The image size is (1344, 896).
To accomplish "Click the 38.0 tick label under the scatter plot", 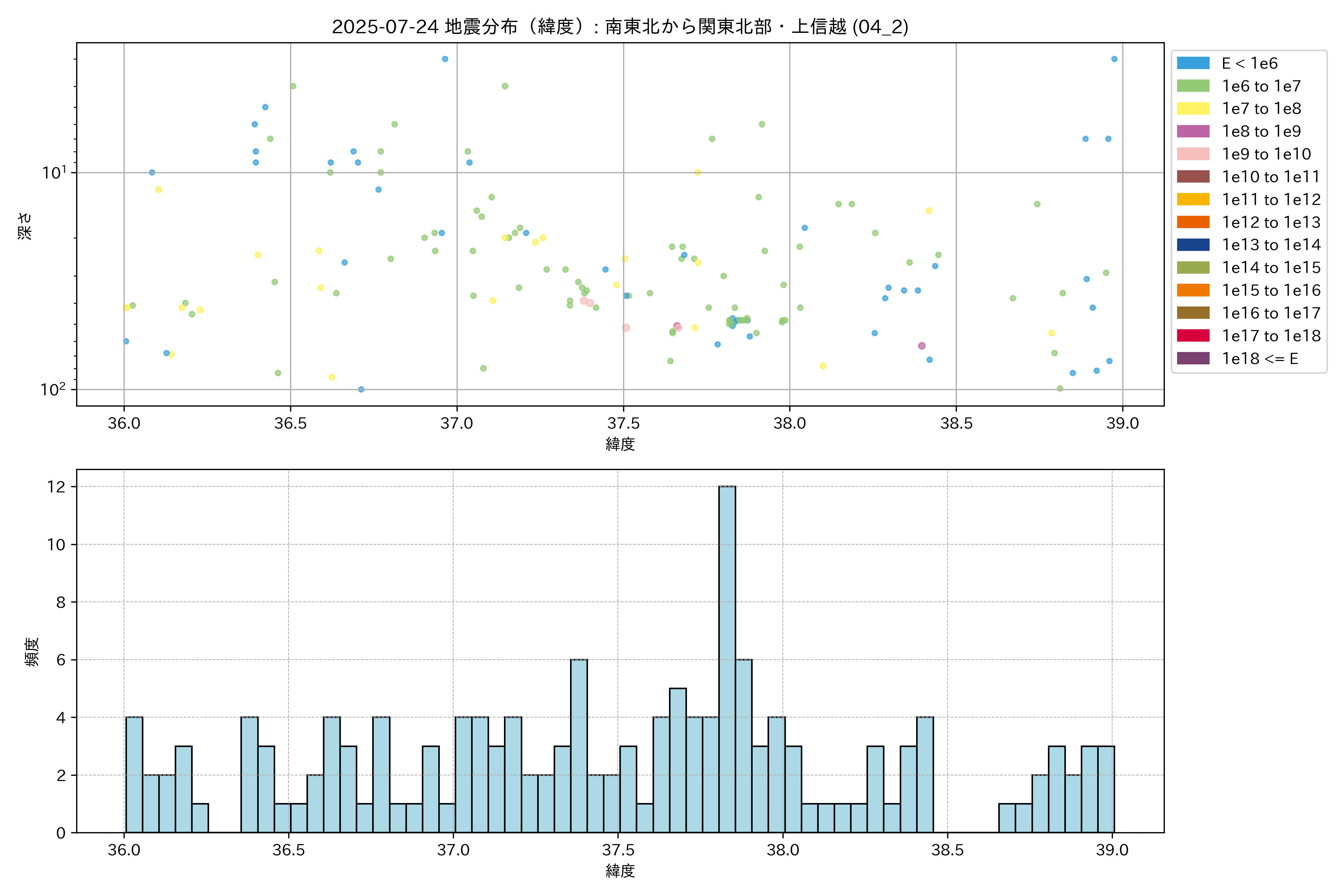I will click(x=789, y=423).
